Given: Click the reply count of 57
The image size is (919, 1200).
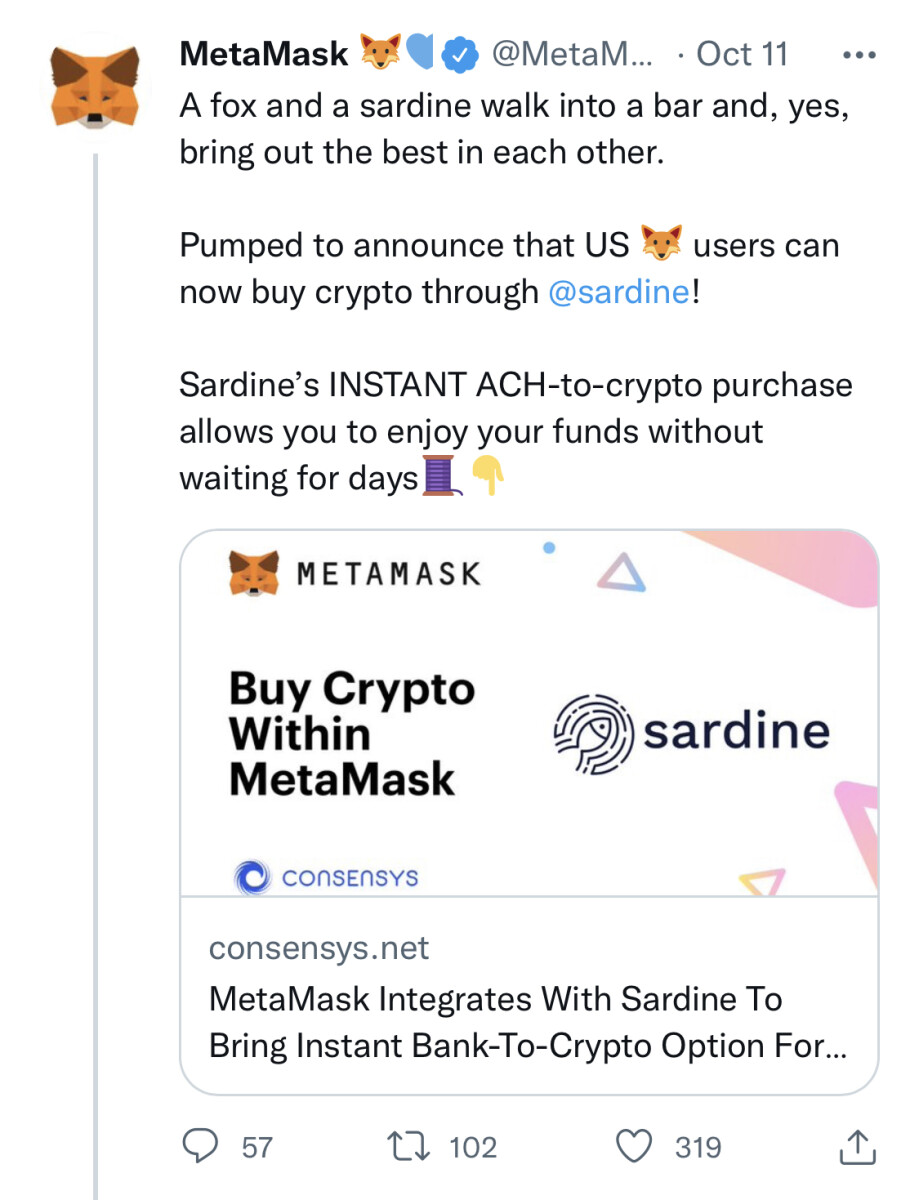Looking at the screenshot, I should (x=255, y=1147).
